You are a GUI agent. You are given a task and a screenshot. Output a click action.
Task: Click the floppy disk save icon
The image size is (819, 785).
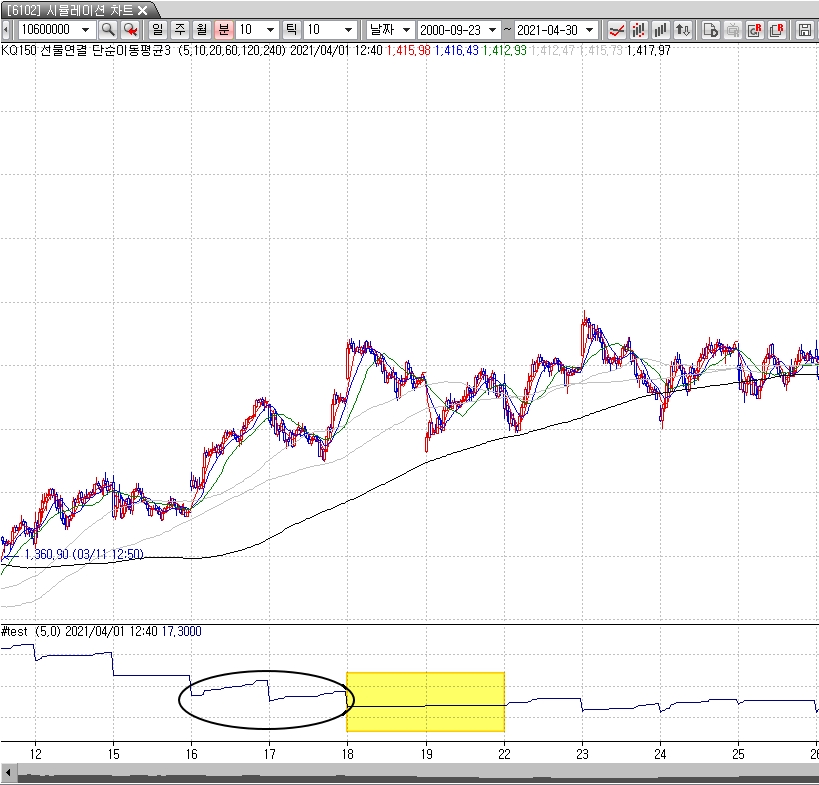[805, 30]
